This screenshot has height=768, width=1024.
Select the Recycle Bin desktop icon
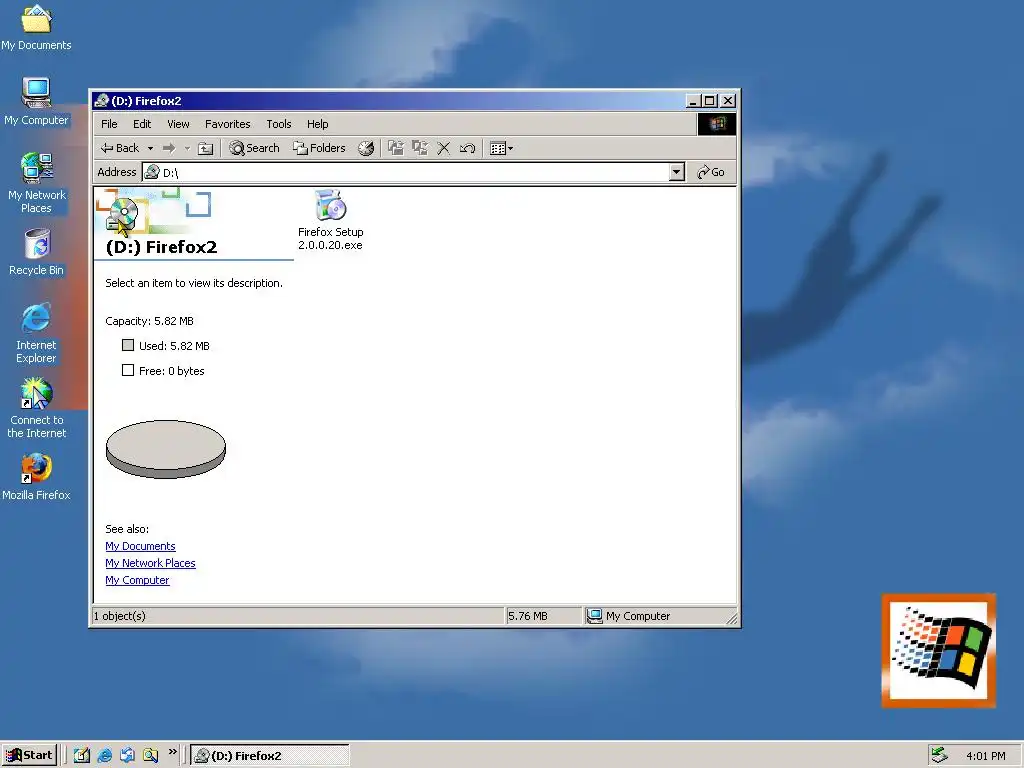[x=37, y=253]
